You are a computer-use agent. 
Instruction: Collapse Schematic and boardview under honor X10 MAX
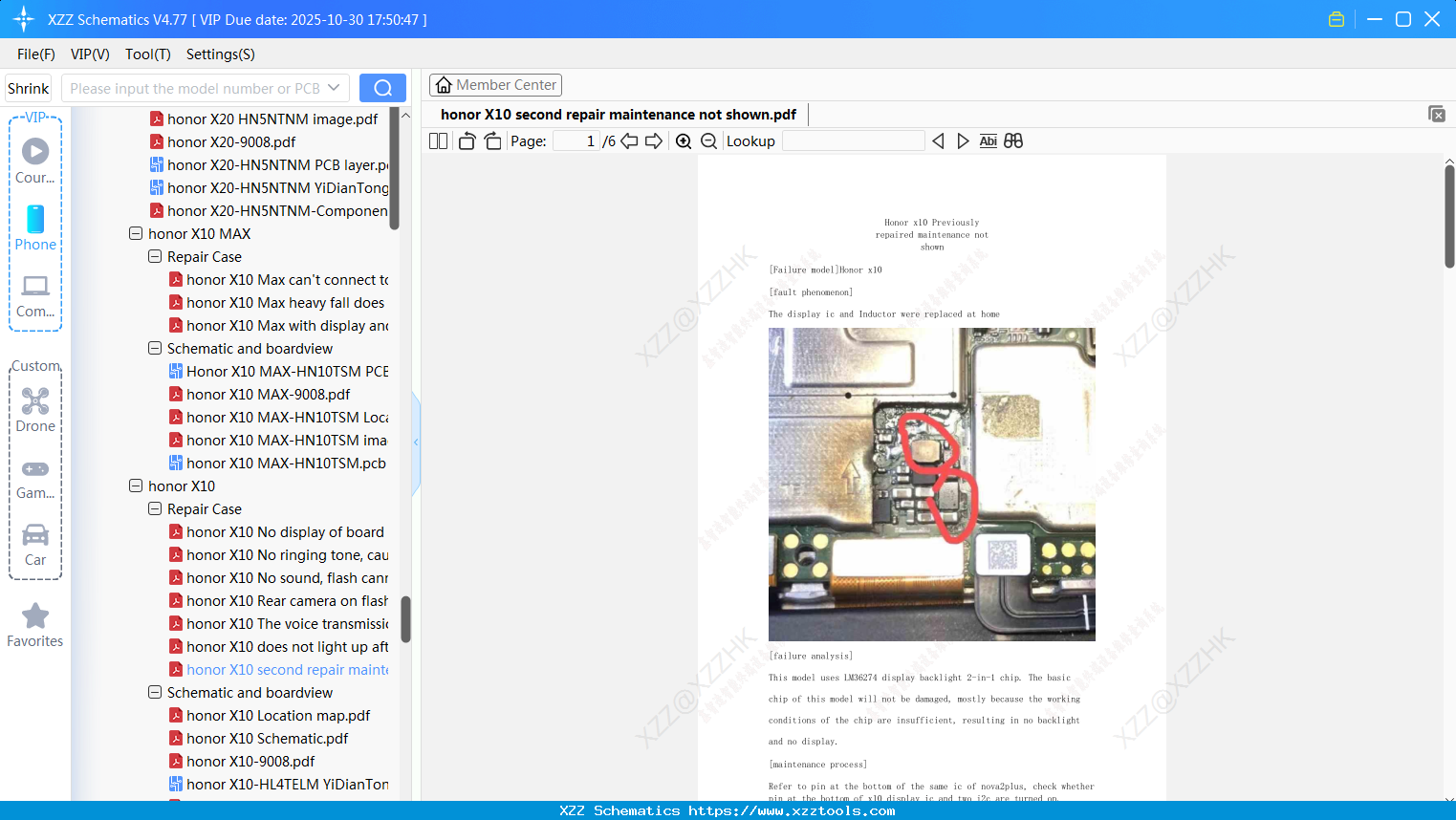(x=155, y=348)
